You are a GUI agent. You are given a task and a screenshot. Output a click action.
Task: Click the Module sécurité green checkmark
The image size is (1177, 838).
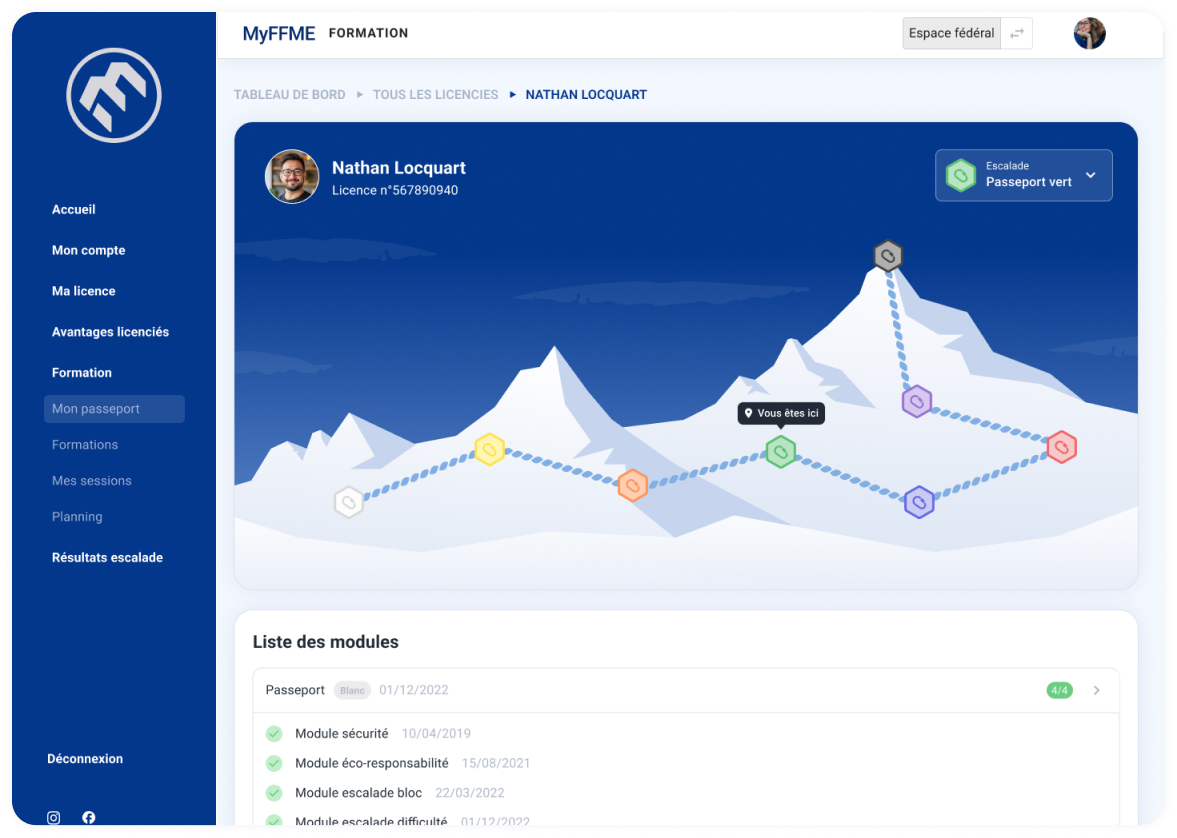click(x=274, y=734)
